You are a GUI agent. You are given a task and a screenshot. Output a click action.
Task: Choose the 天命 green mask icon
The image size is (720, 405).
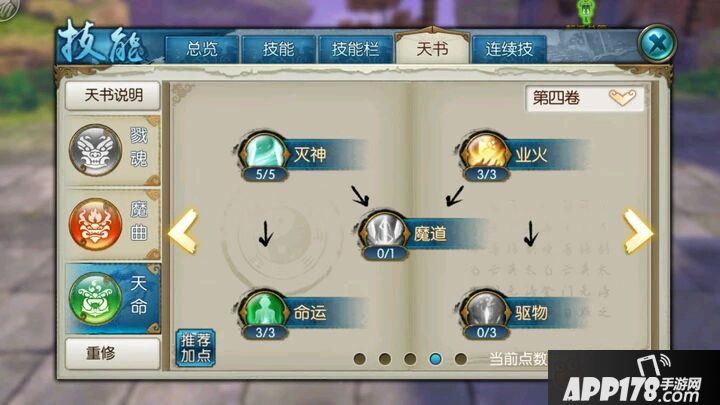96,298
